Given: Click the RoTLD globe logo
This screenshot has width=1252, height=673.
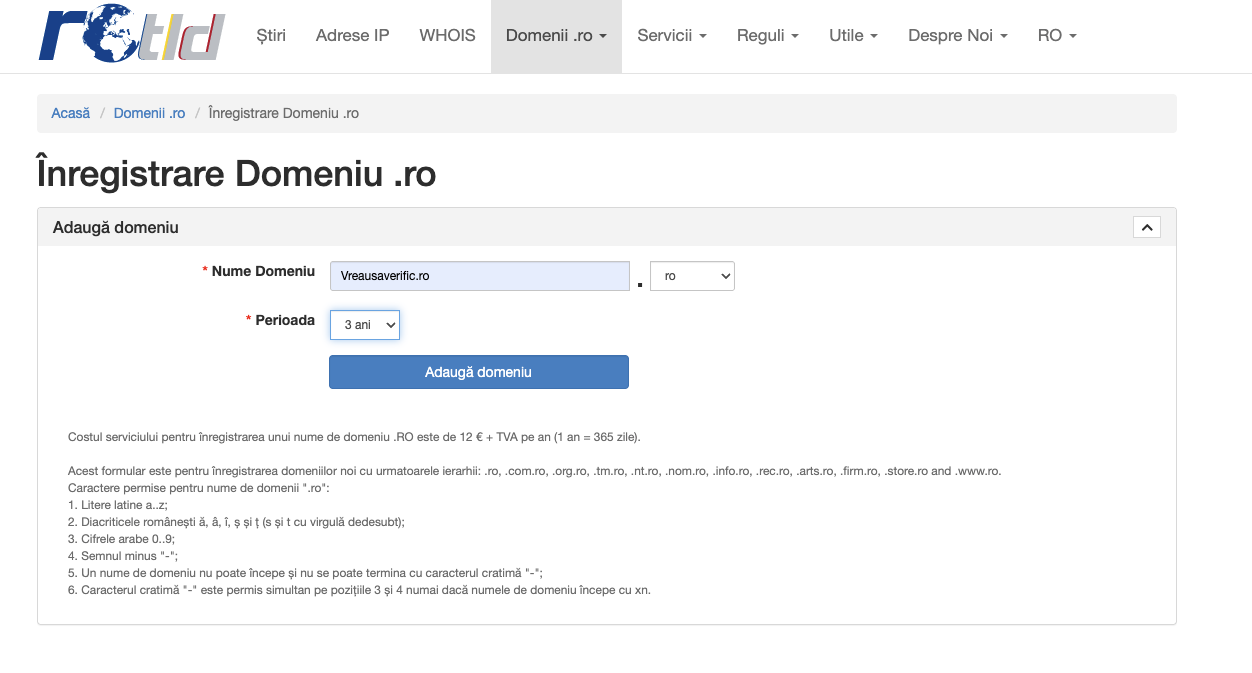Looking at the screenshot, I should 131,35.
